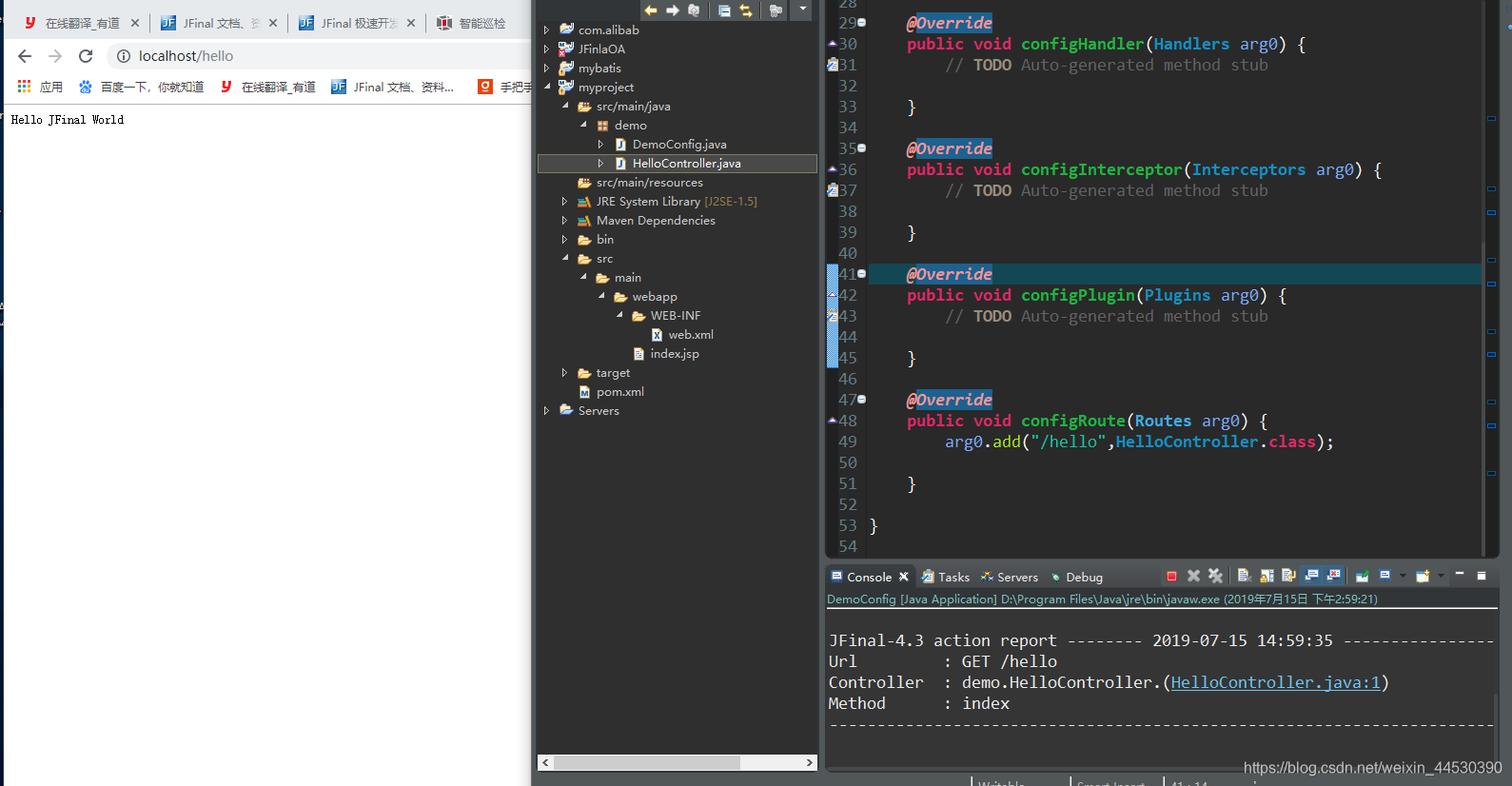The height and width of the screenshot is (786, 1512).
Task: Switch to the Servers tab
Action: [1010, 577]
